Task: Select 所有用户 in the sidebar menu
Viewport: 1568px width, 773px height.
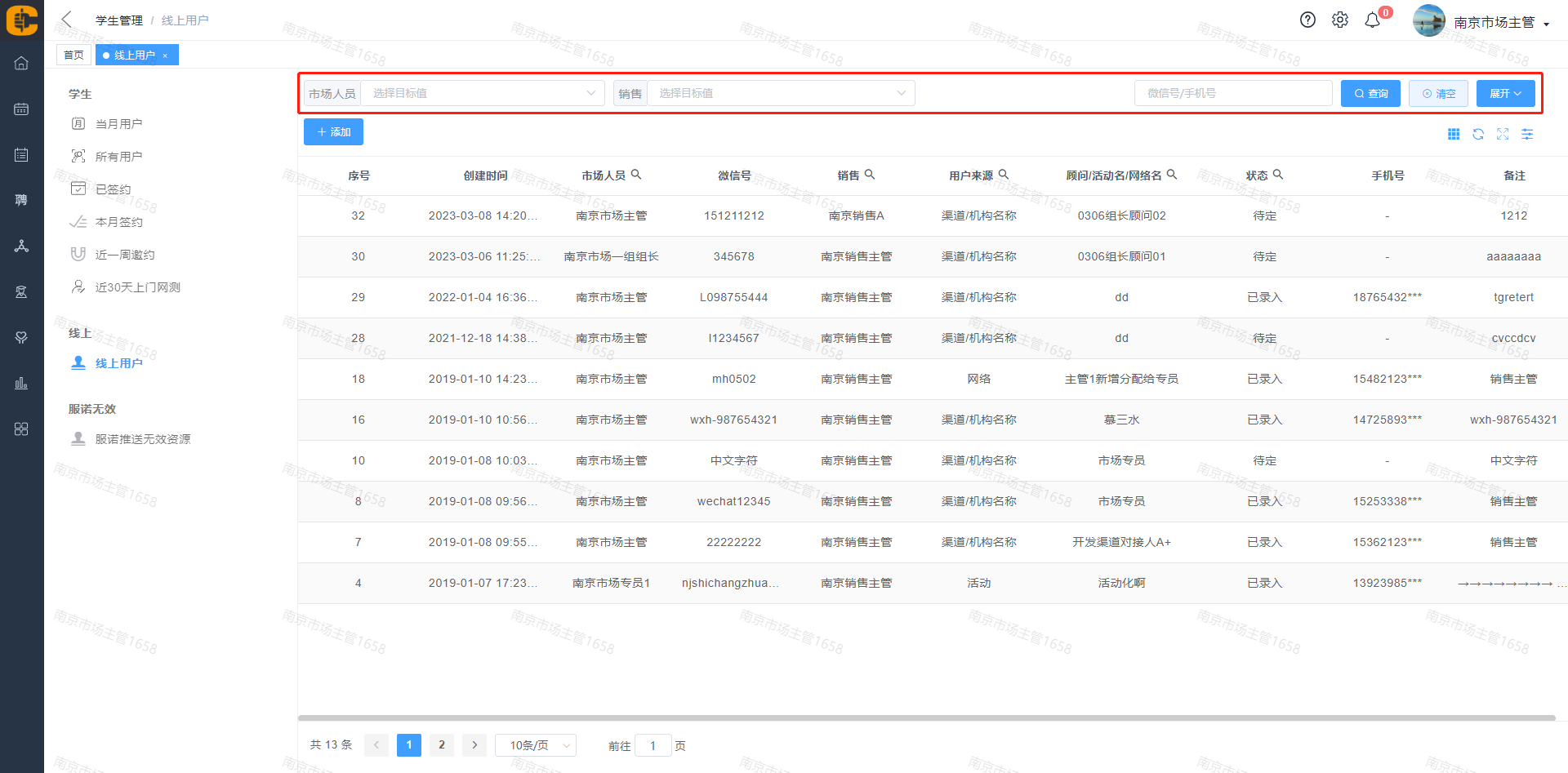Action: click(118, 157)
